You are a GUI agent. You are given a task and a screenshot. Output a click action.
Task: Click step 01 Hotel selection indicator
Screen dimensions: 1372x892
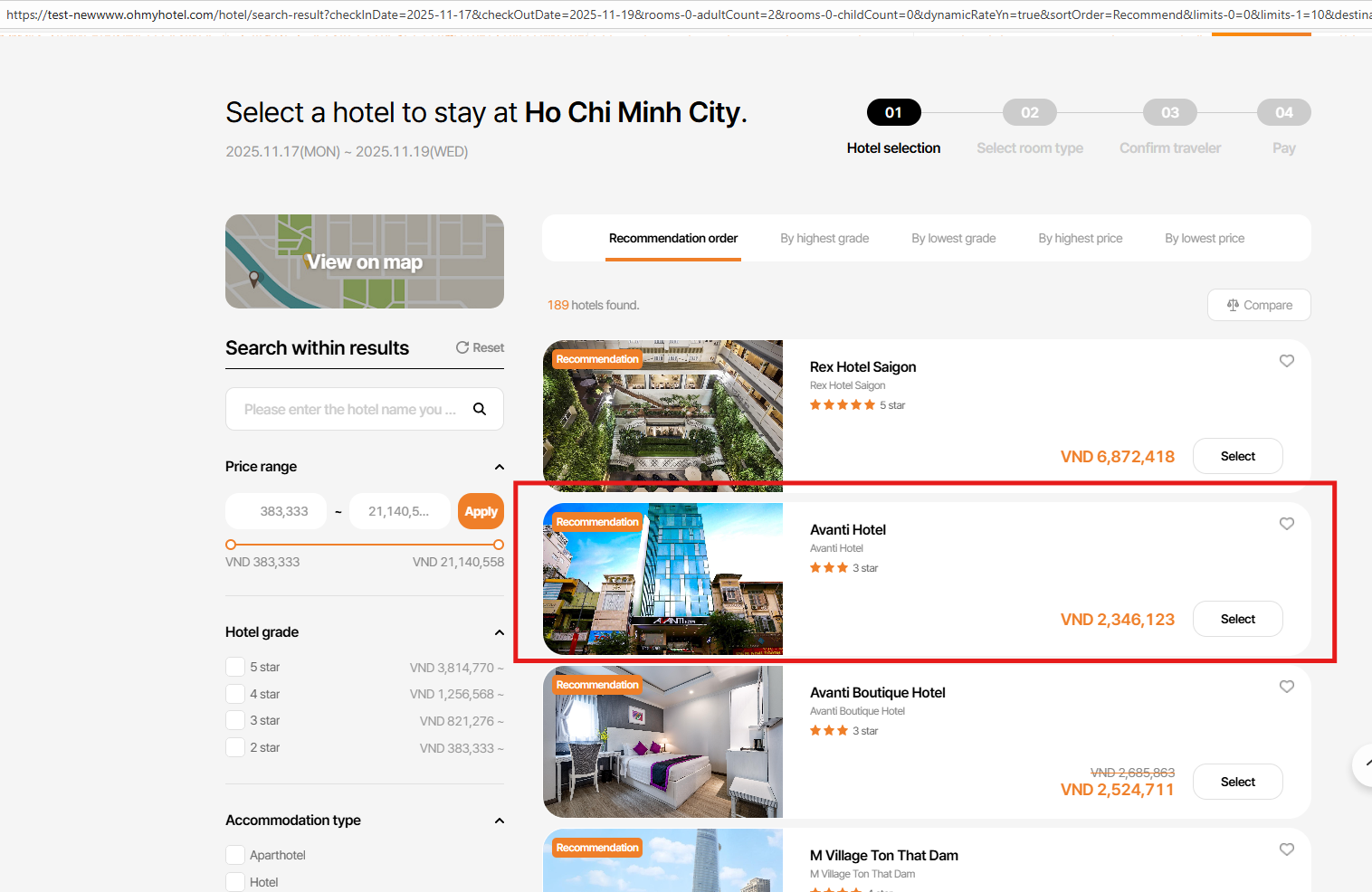[893, 112]
